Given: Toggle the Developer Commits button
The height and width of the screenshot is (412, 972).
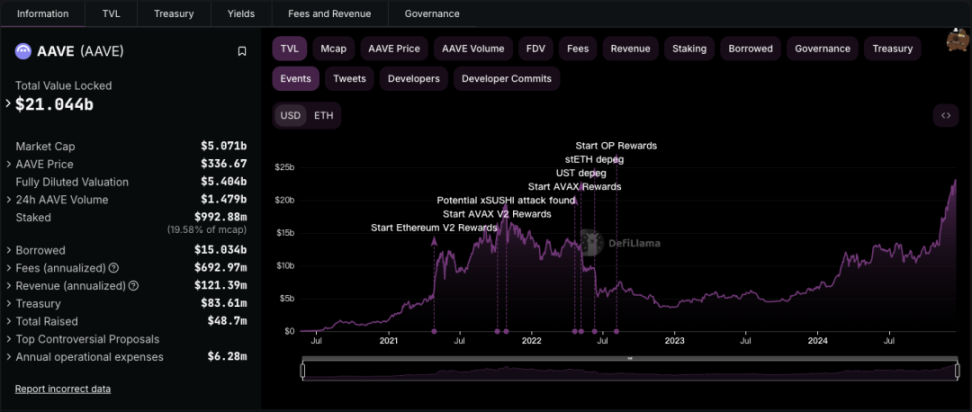Looking at the screenshot, I should tap(507, 78).
